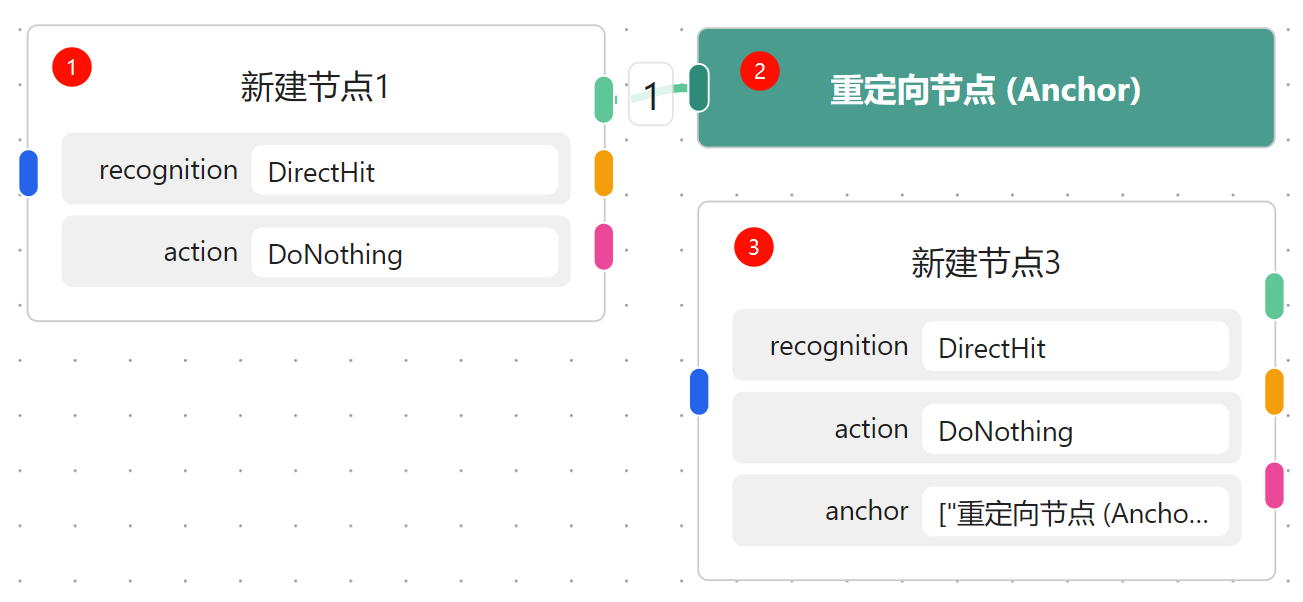Click the pink handle on 新建节点3
1303x602 pixels.
point(1274,485)
